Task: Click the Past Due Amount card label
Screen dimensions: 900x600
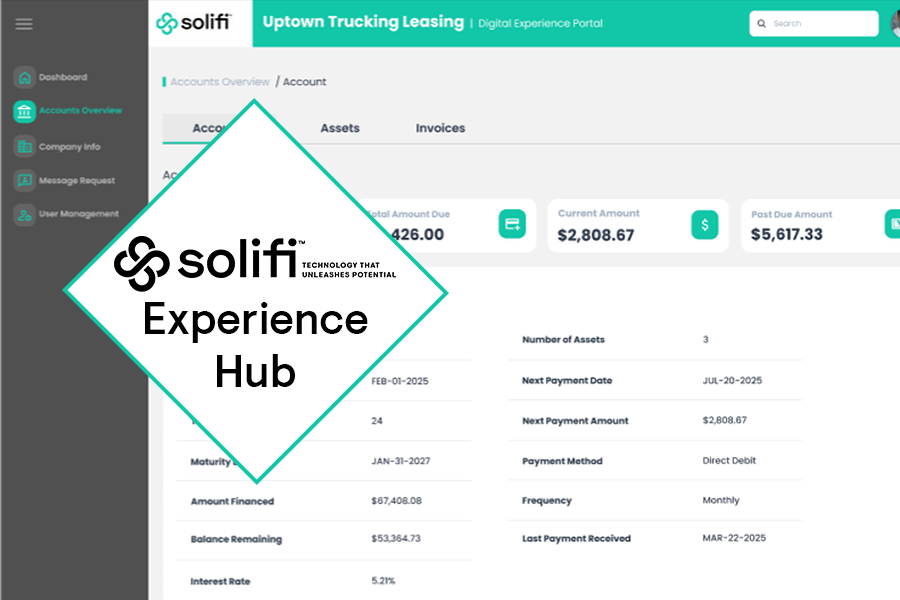Action: tap(792, 215)
